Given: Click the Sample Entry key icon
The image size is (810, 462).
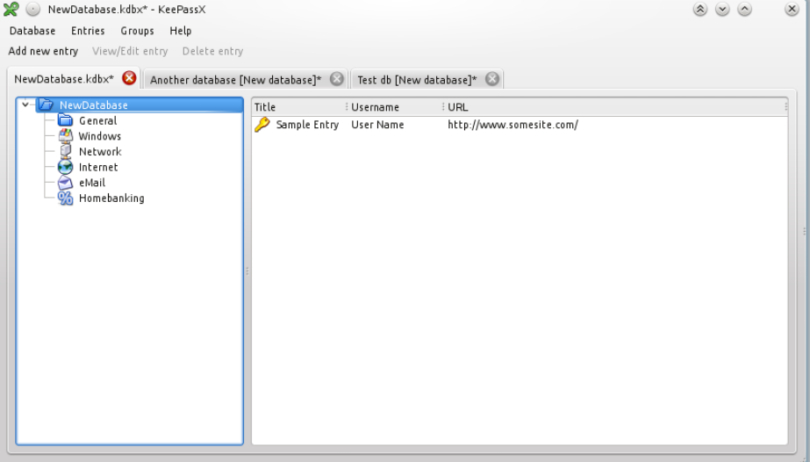Looking at the screenshot, I should pos(262,125).
